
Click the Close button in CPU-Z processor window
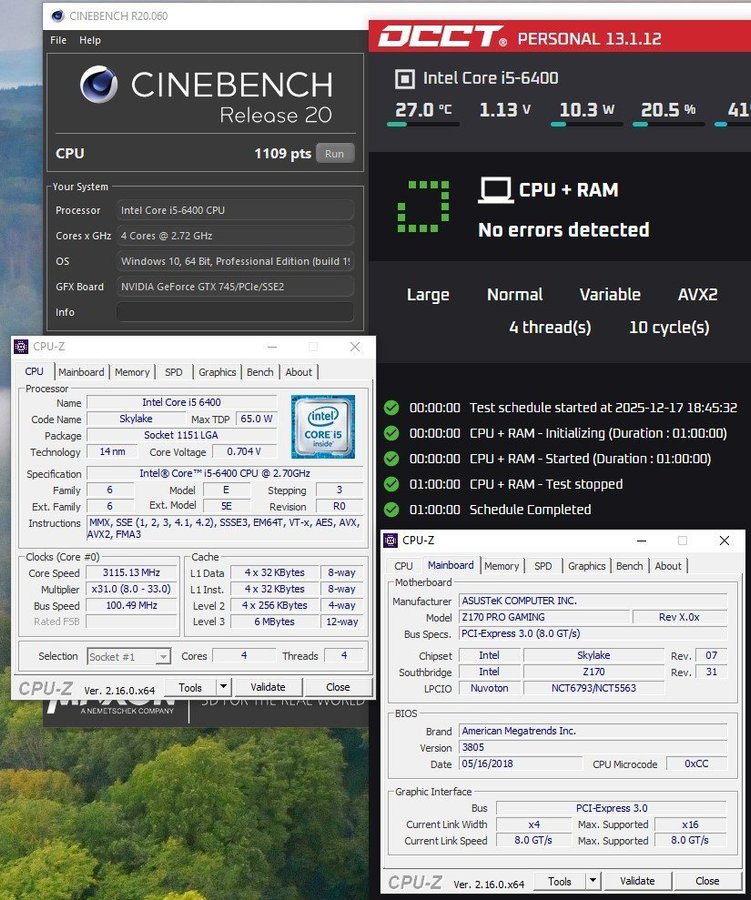point(338,687)
